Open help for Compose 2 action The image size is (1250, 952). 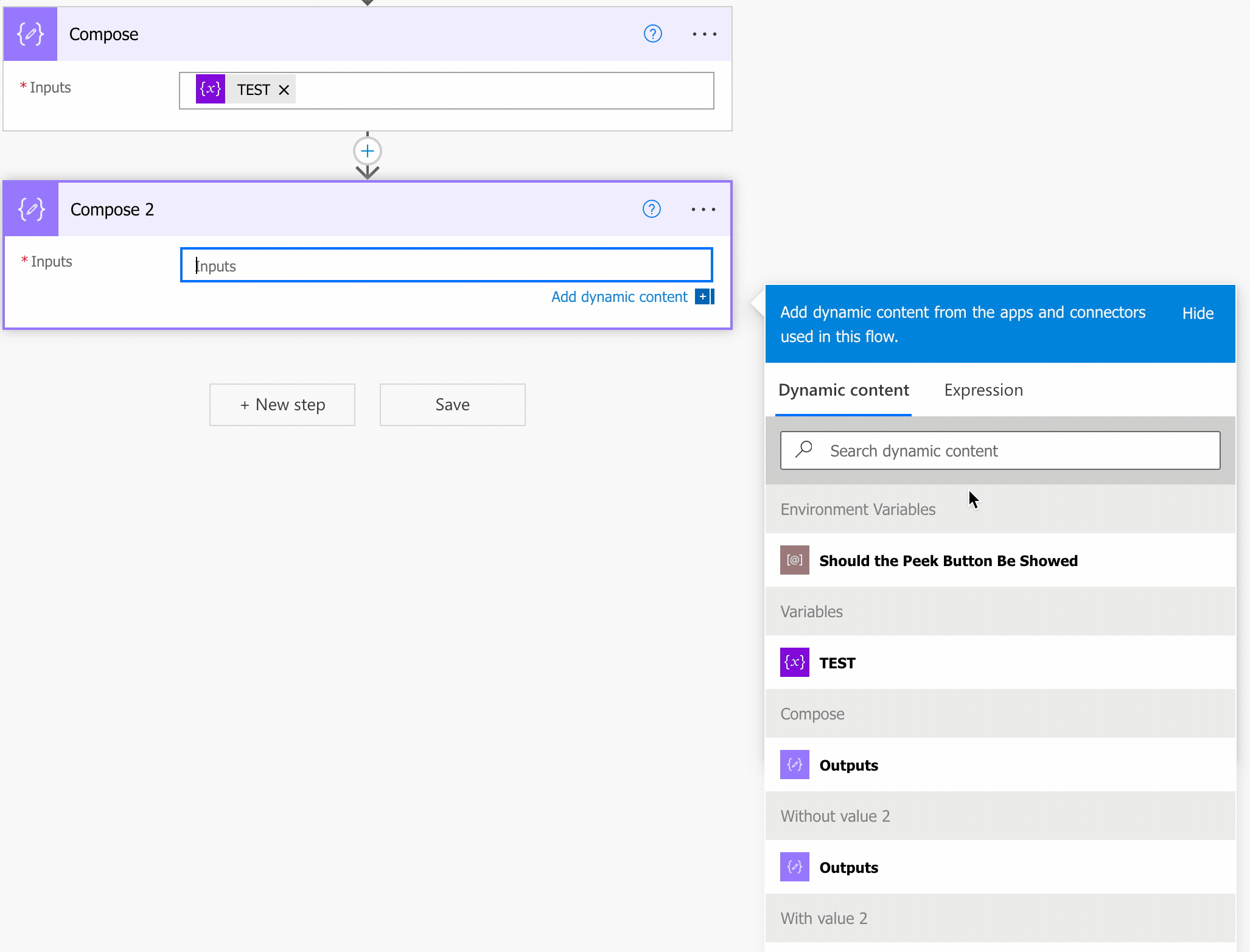point(651,209)
